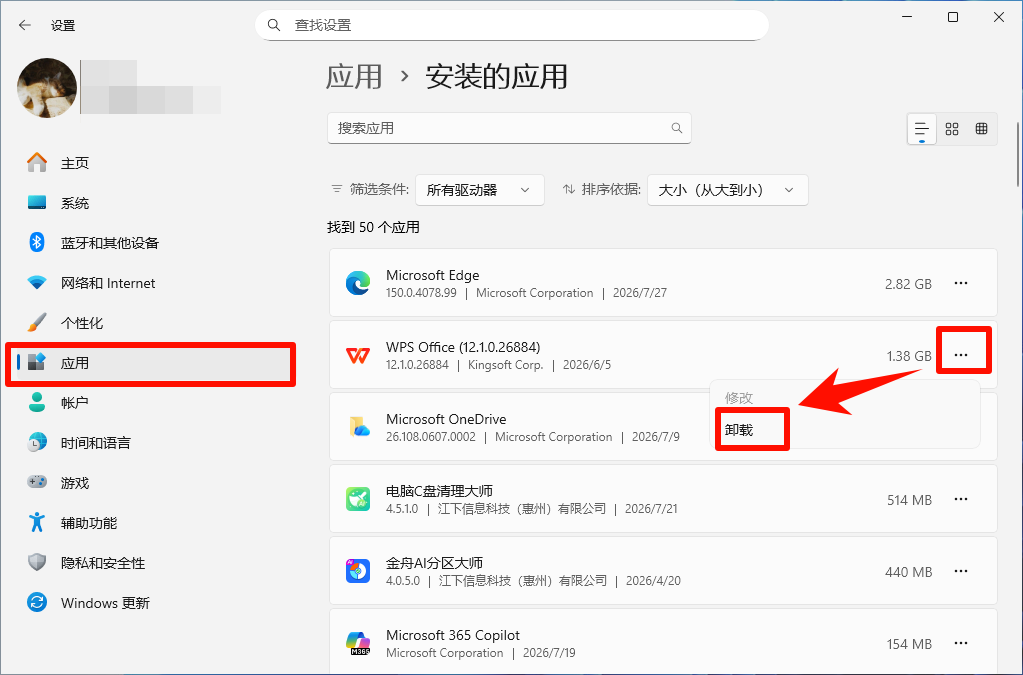Click the user profile avatar
The image size is (1023, 675).
click(47, 88)
